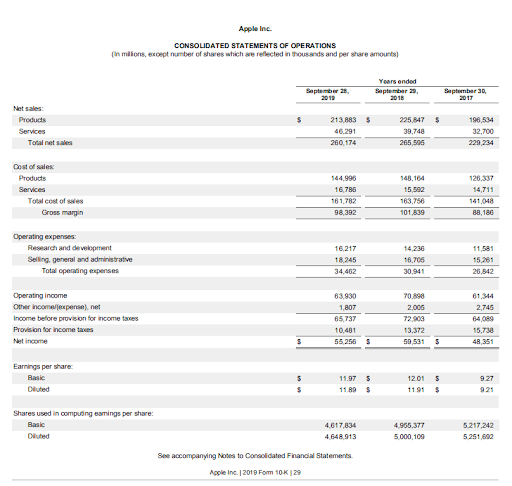Select the 'Net income' row label

(30, 341)
